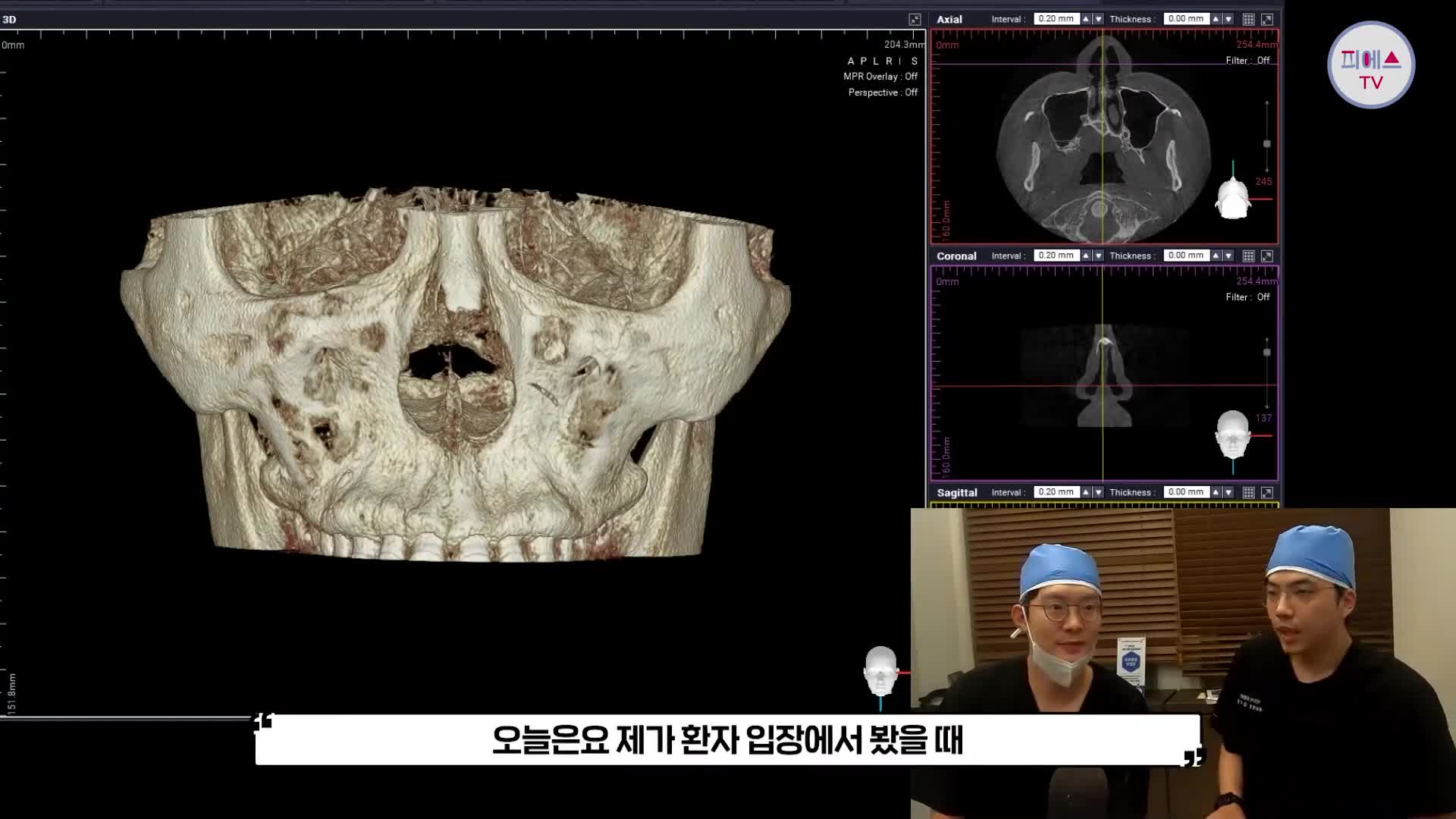Open the Coronal grid layout icon
This screenshot has width=1456, height=819.
click(x=1248, y=256)
